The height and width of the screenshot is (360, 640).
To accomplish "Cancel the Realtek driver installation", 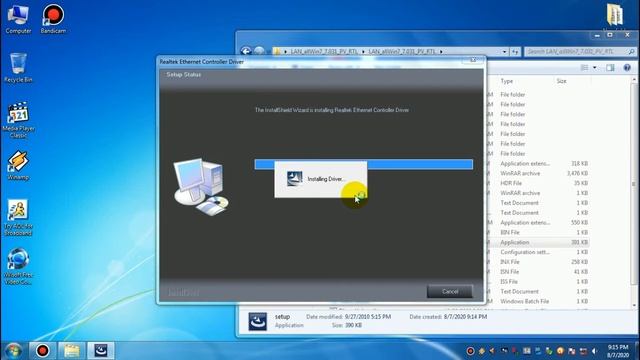I will click(x=450, y=291).
